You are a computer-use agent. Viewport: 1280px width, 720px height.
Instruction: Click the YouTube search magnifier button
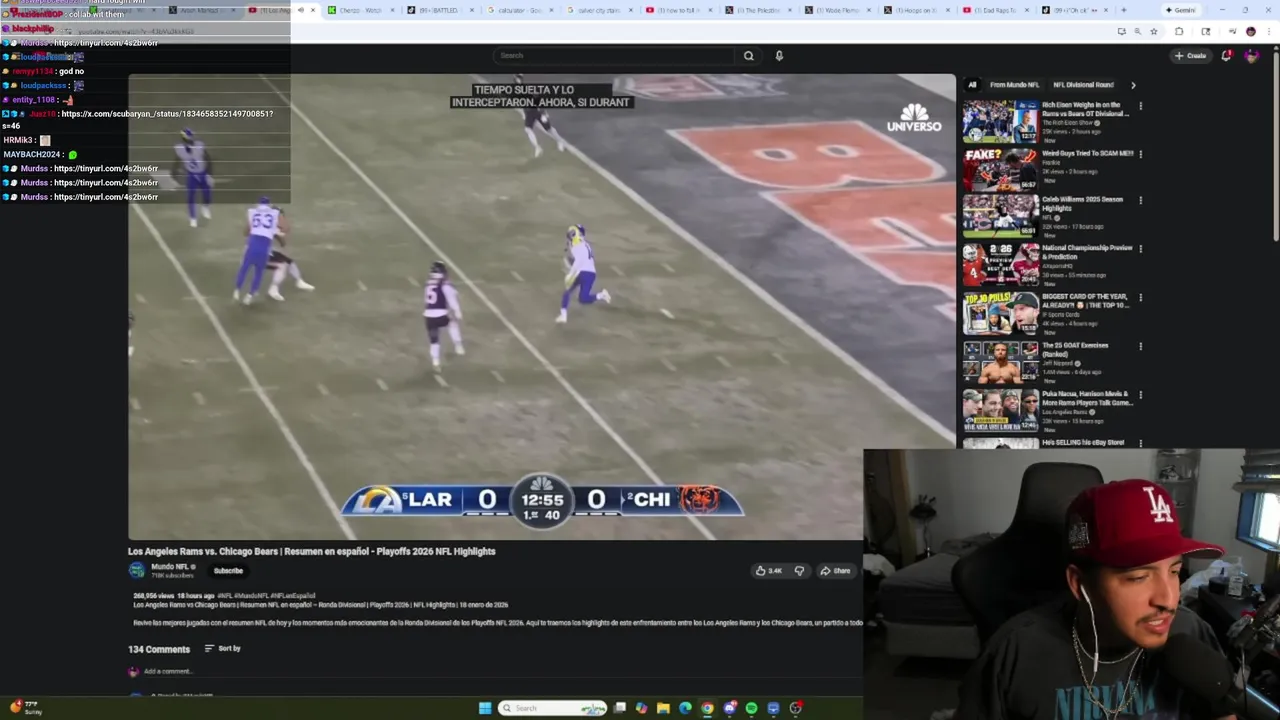click(x=748, y=56)
